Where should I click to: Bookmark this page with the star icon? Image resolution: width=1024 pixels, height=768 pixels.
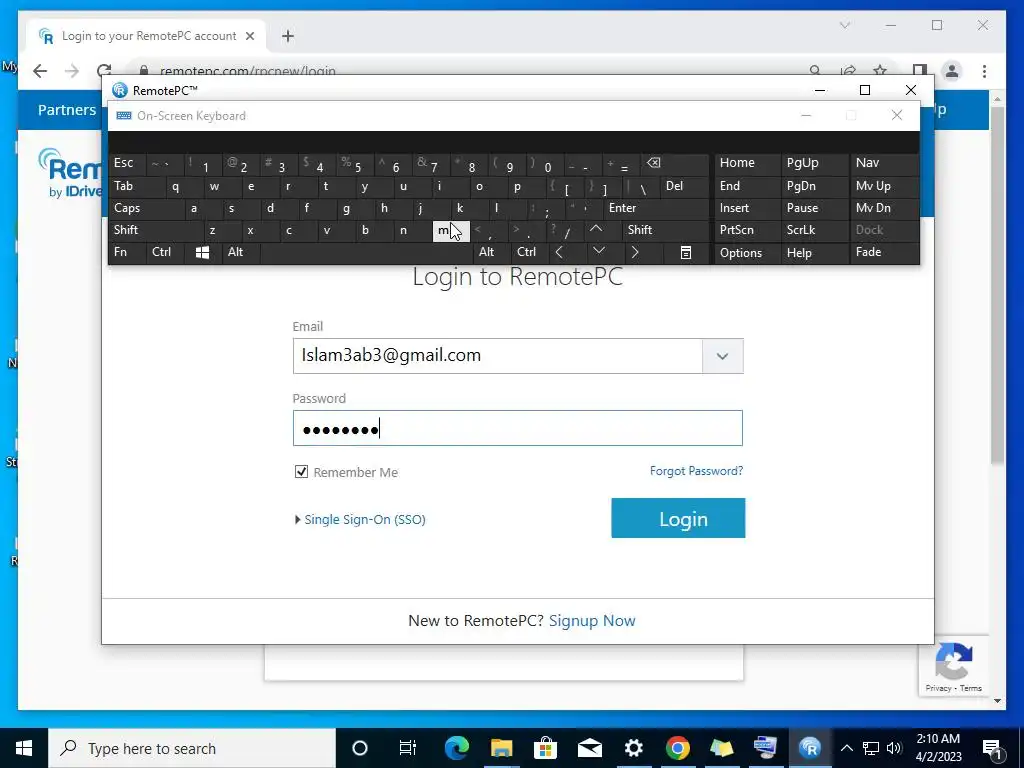[x=880, y=71]
